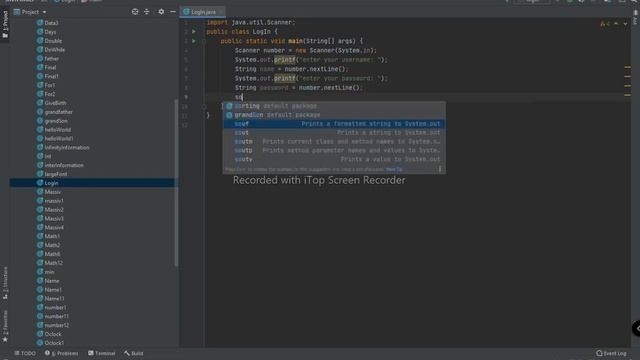Open completion popup options dots
Viewport: 640px width, 360px height.
point(440,169)
